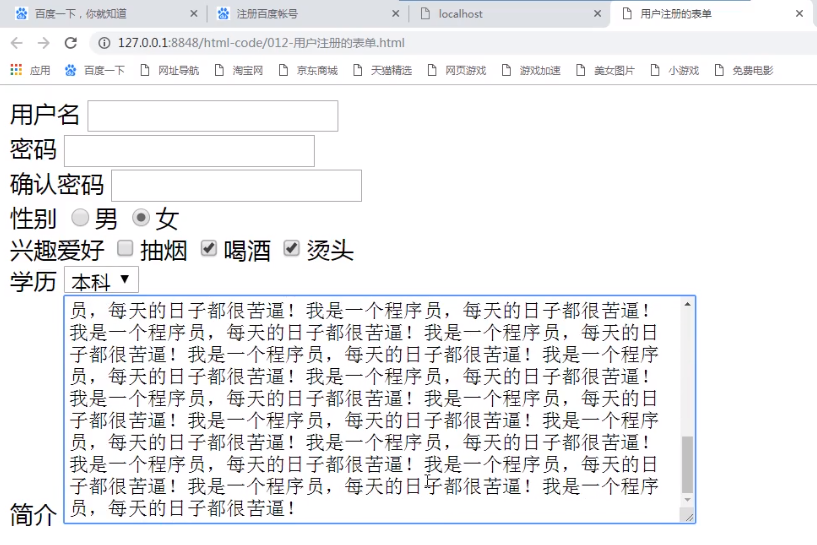Image resolution: width=817 pixels, height=545 pixels.
Task: Focus the 用户名 text field
Action: click(x=213, y=116)
